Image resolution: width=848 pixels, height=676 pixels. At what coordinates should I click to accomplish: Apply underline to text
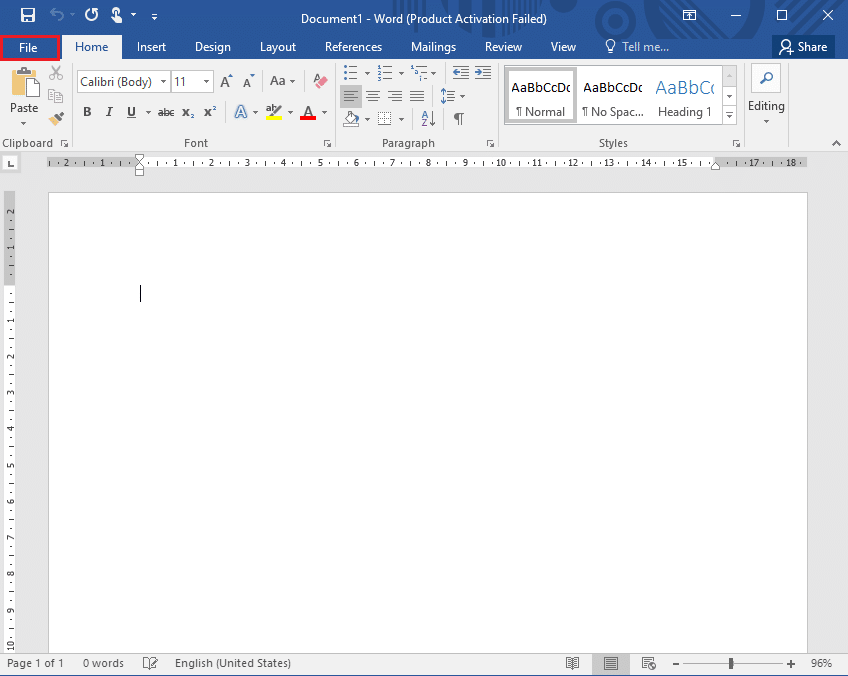[x=130, y=112]
